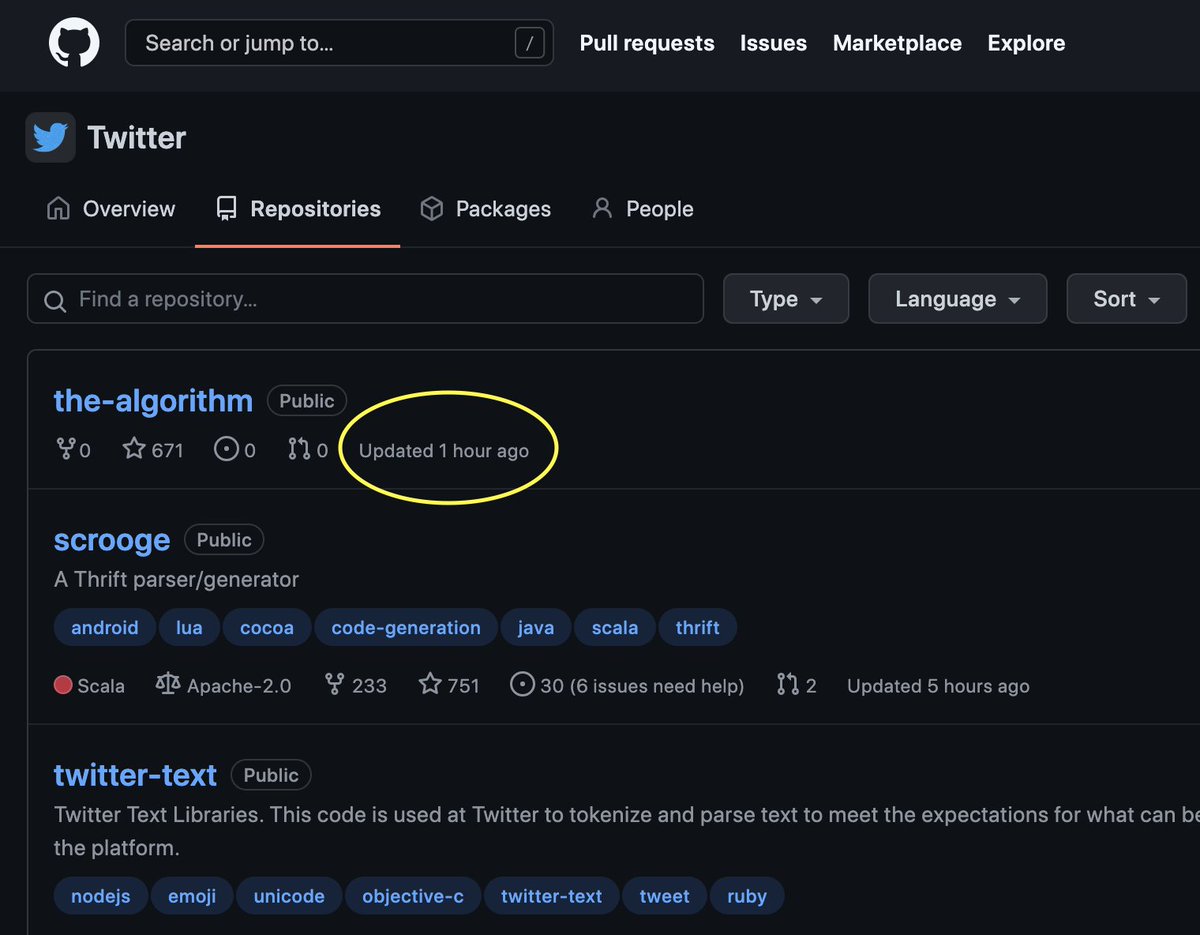Click the issues circle icon under the-algorithm
The image size is (1200, 935).
coord(226,449)
